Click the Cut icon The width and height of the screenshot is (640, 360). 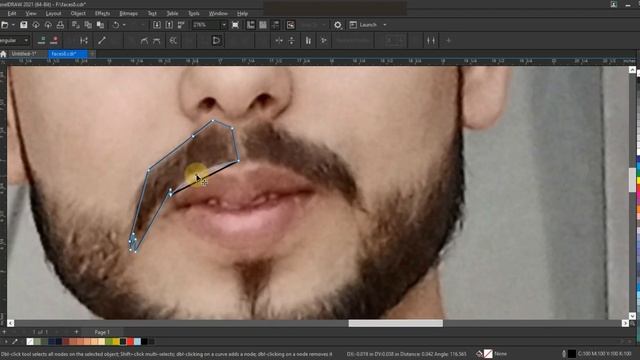pos(76,25)
